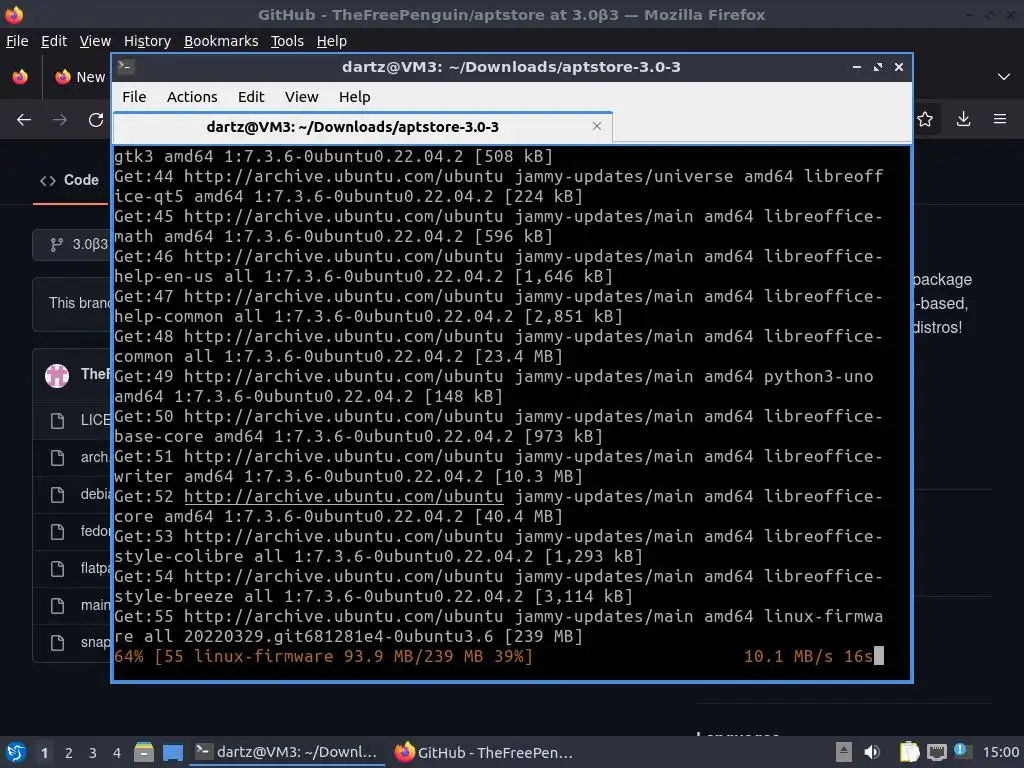Go back in Firefox

click(24, 120)
